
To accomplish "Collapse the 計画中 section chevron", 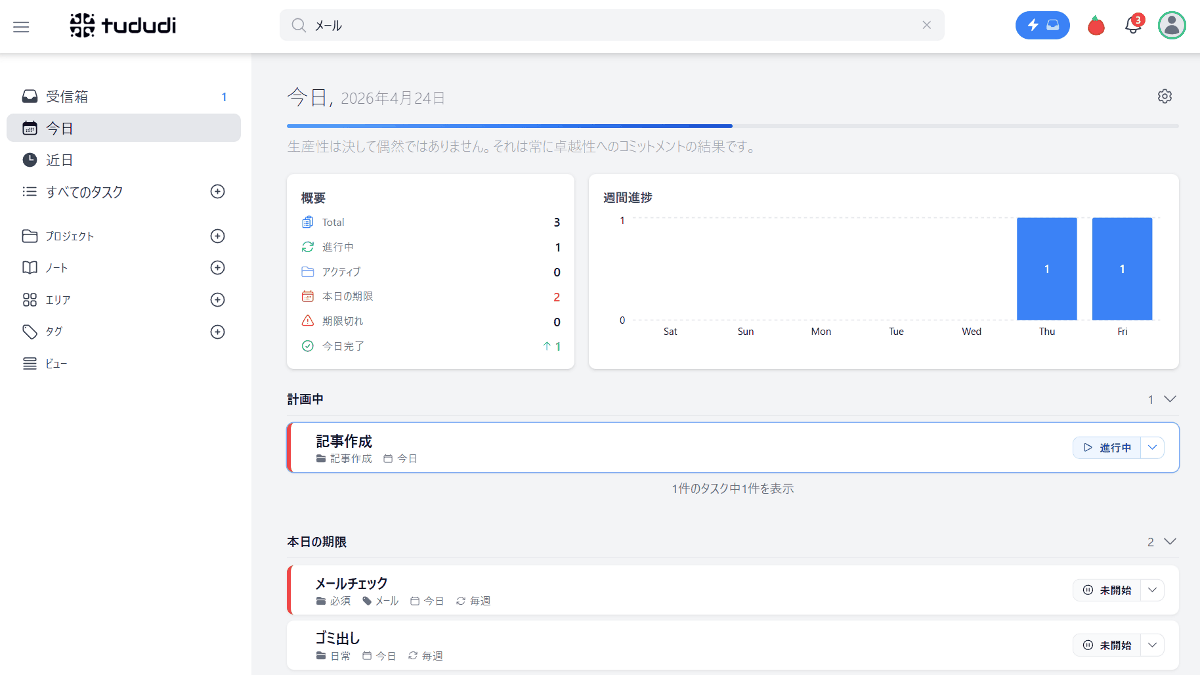I will [1168, 398].
